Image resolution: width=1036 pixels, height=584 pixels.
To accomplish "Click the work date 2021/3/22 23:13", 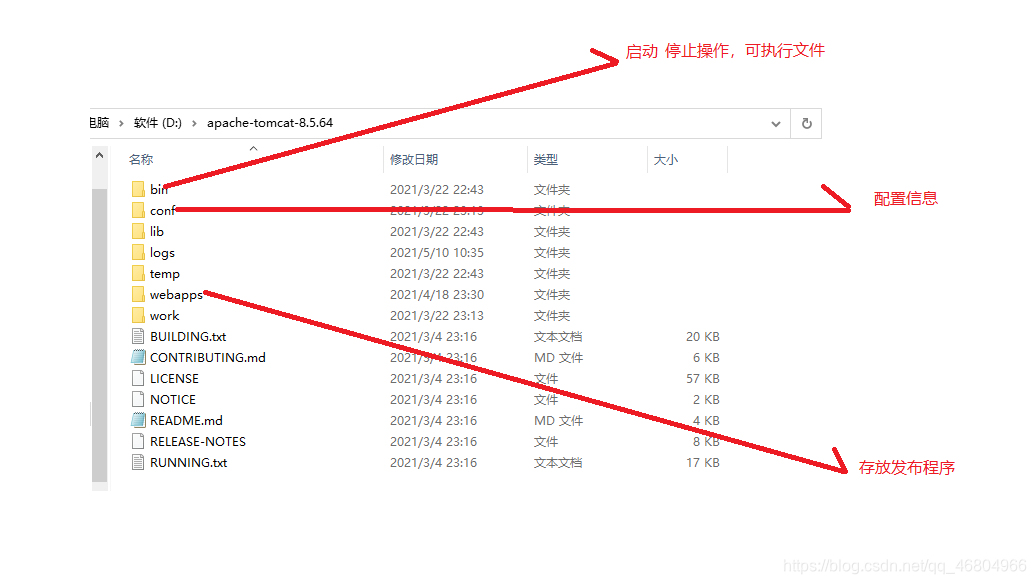I will (437, 316).
